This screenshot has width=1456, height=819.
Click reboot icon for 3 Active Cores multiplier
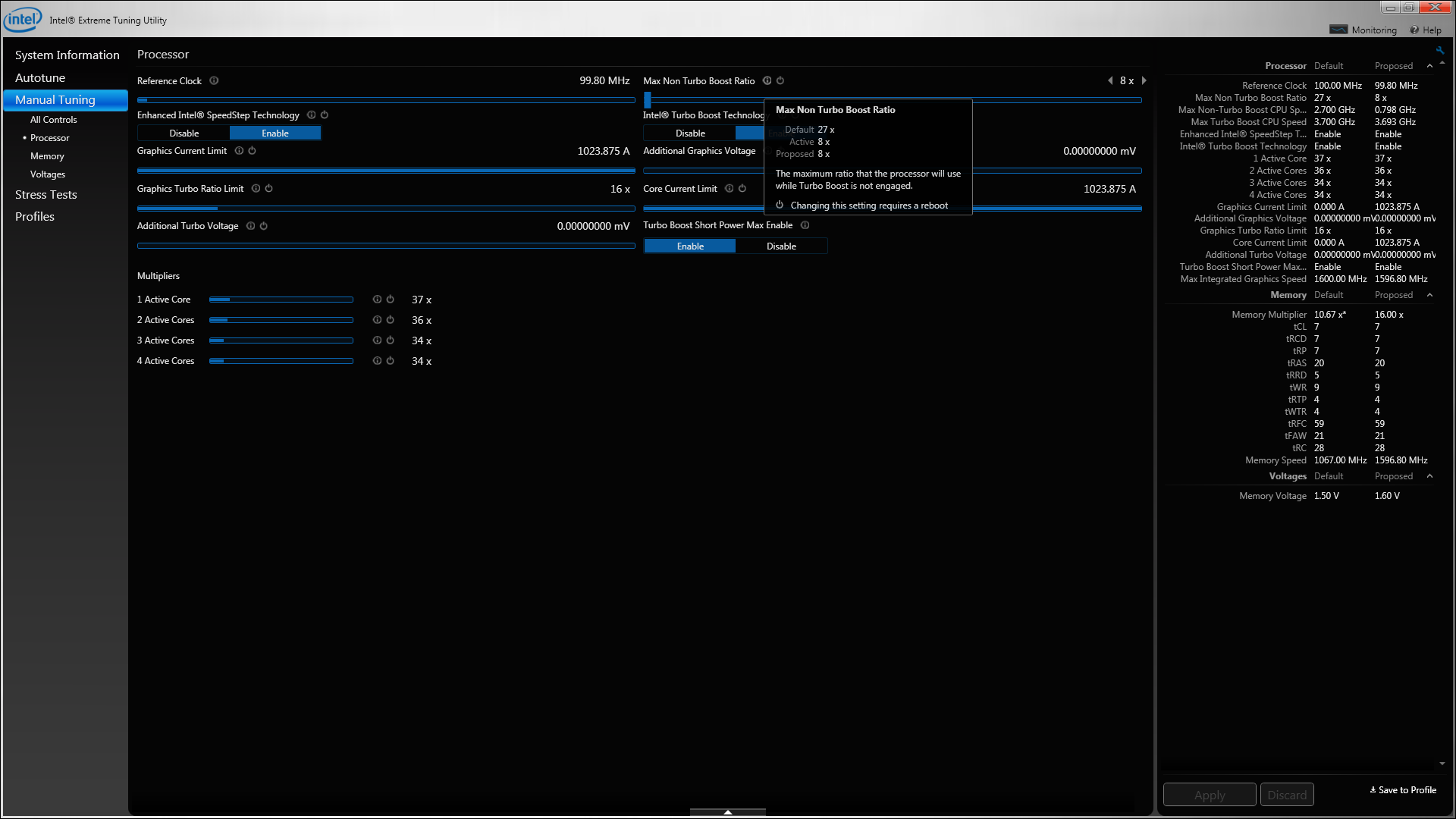391,340
